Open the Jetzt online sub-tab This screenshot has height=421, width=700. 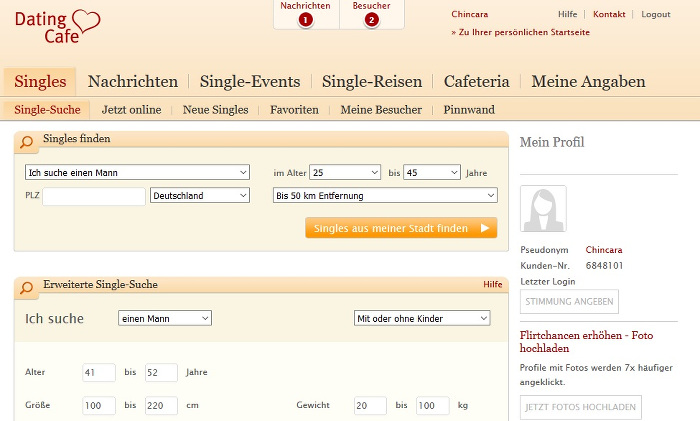(131, 110)
